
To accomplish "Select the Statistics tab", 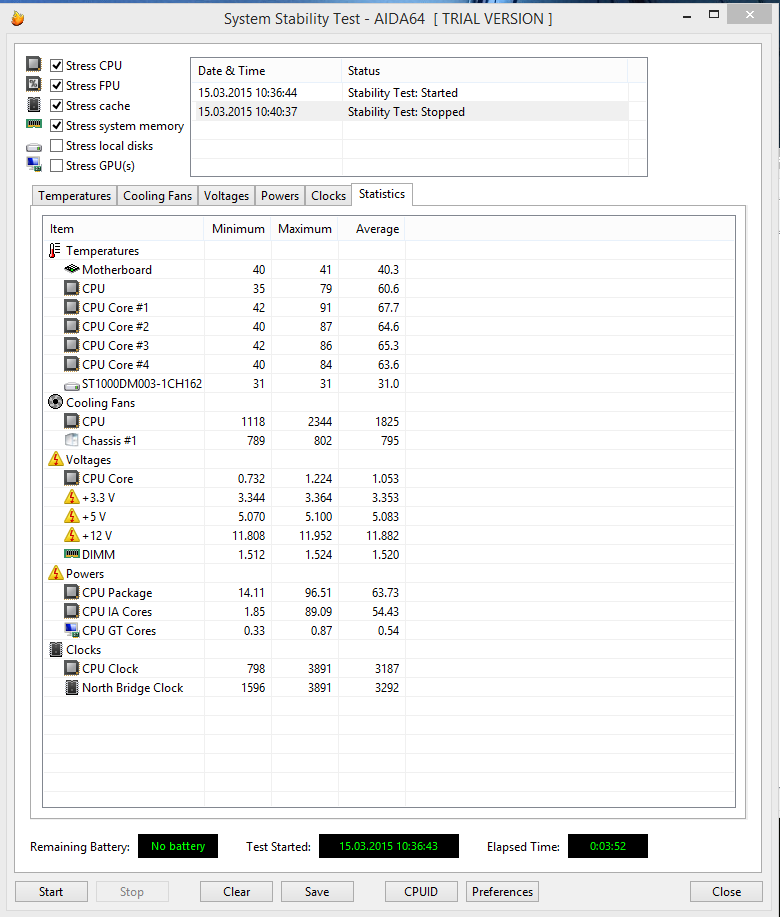I will [382, 194].
